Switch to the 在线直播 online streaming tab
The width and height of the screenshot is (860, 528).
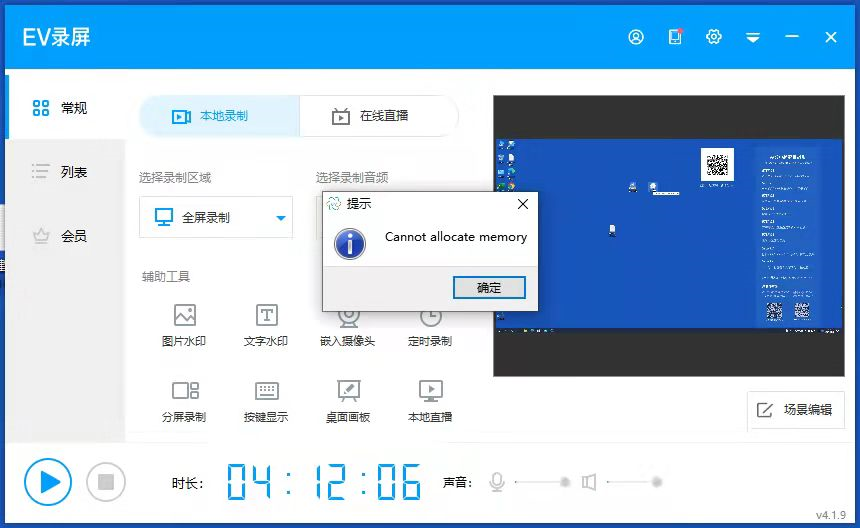[x=378, y=116]
